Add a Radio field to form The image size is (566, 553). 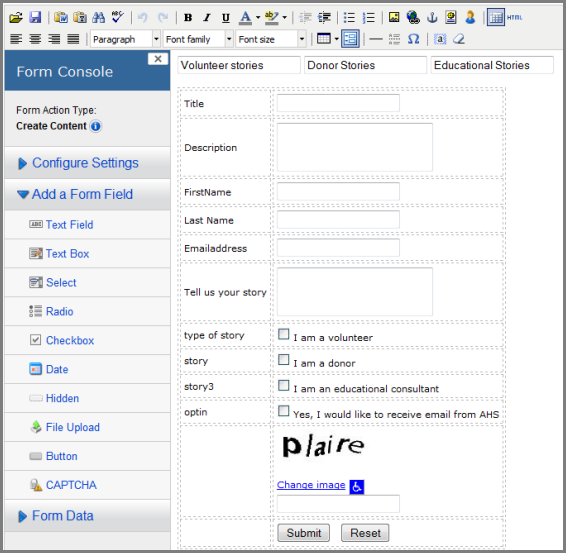coord(87,312)
